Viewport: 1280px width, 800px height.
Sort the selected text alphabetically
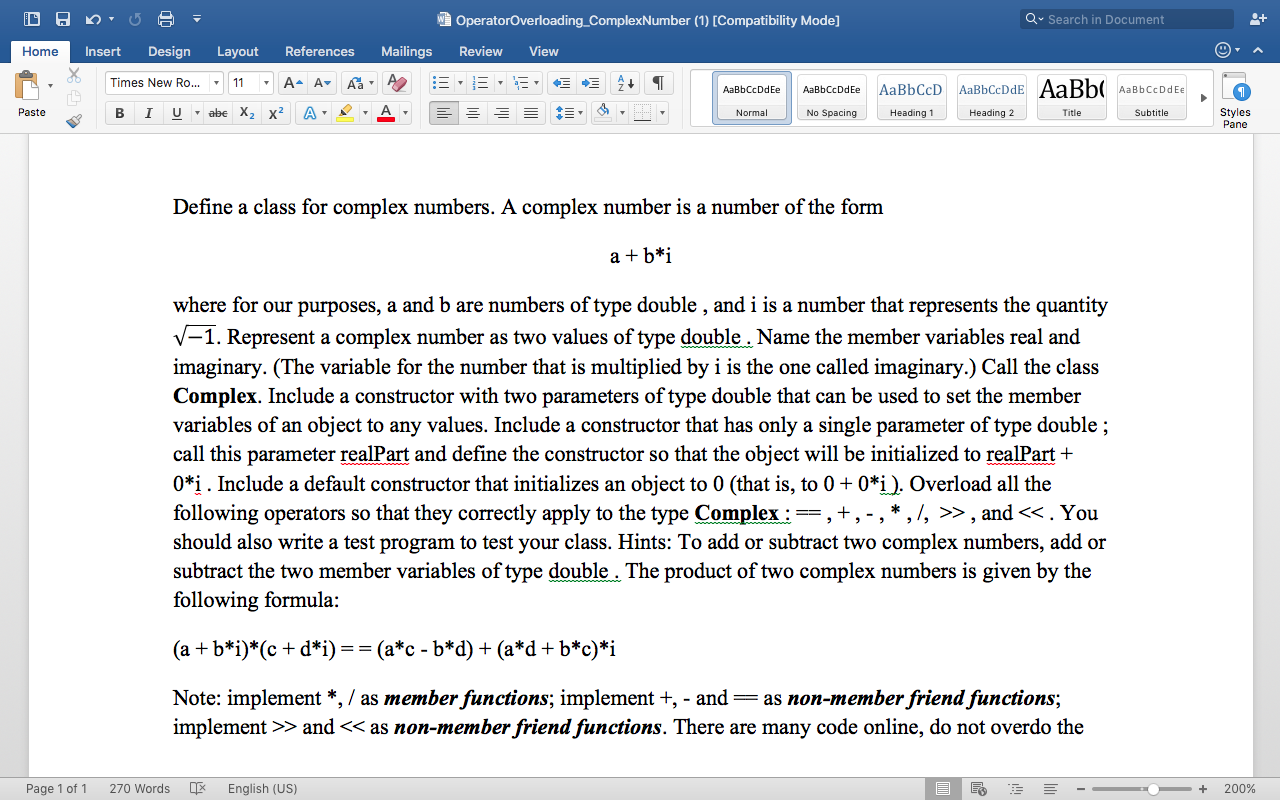[624, 82]
